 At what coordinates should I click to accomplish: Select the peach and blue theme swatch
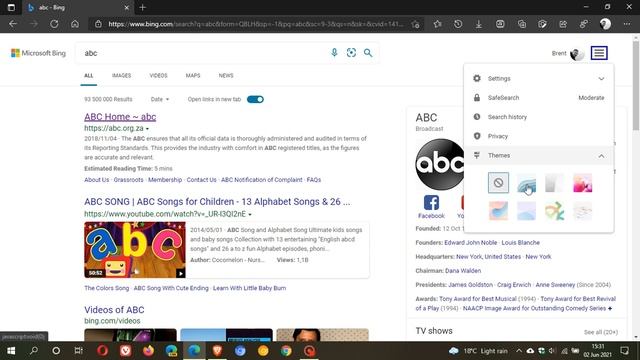[x=498, y=211]
